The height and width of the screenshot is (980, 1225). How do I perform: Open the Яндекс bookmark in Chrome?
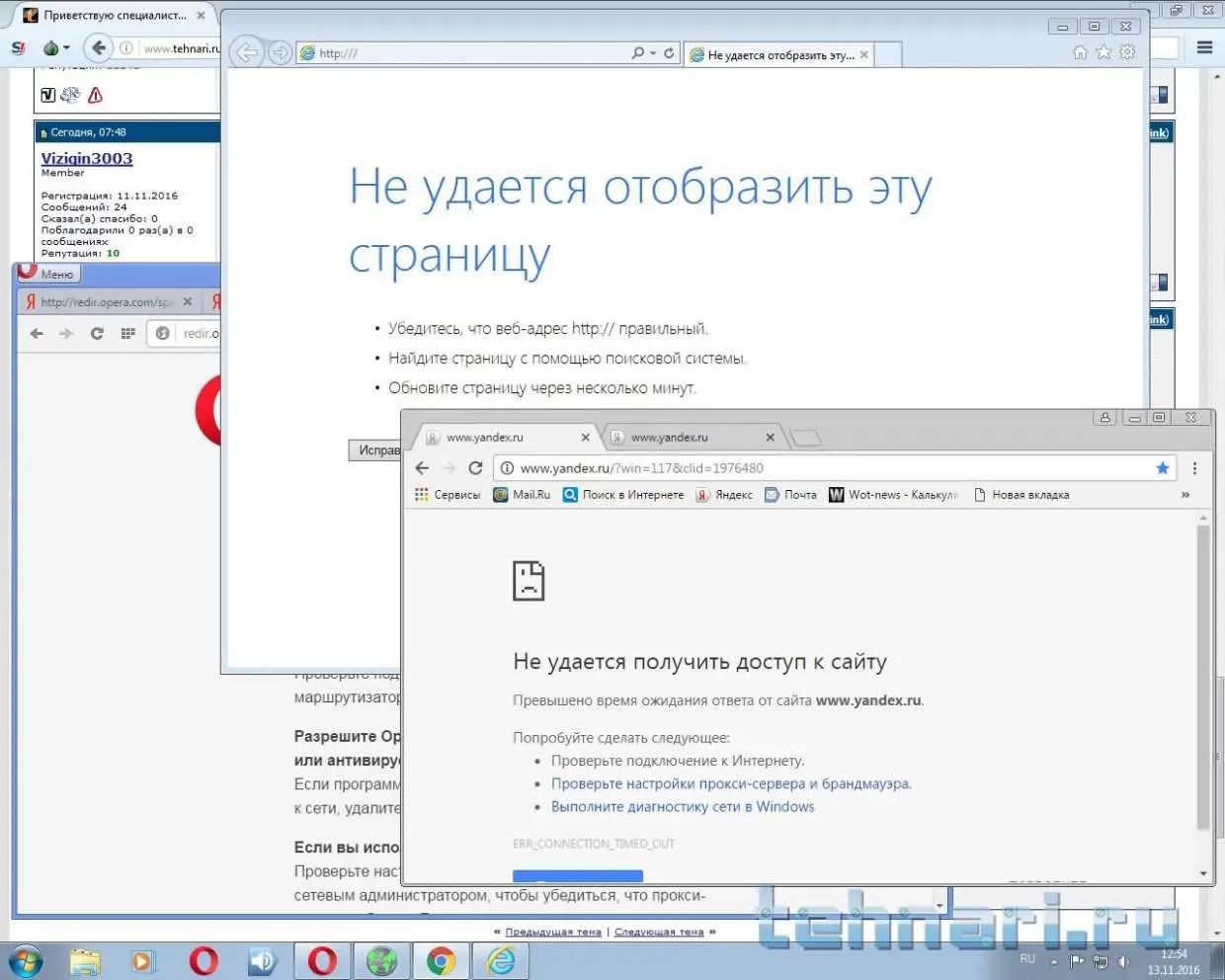724,495
